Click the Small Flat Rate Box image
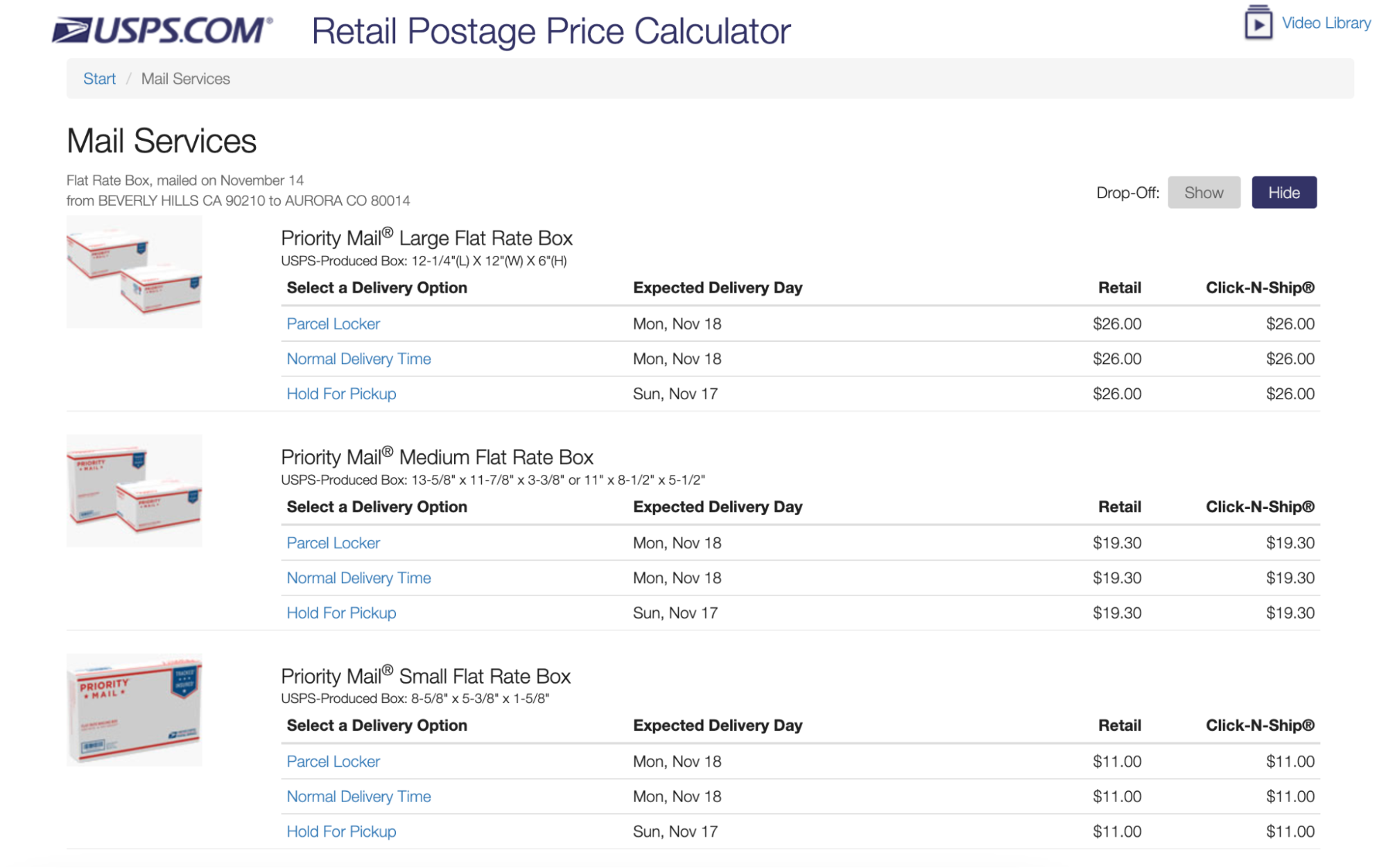 [x=134, y=709]
